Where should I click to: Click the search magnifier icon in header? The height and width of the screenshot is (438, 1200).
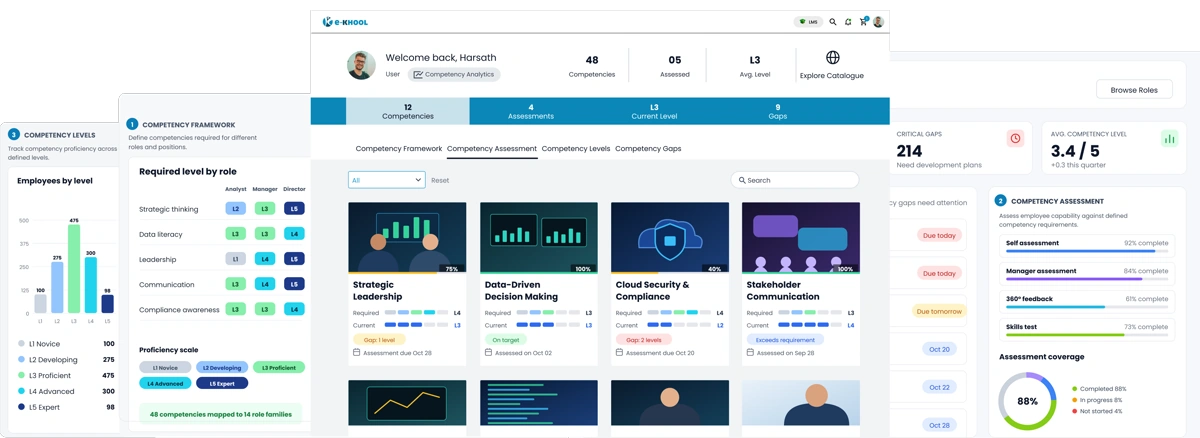click(833, 22)
